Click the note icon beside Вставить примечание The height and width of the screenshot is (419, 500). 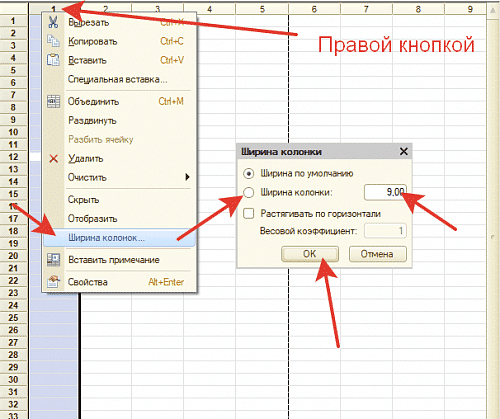pos(53,260)
